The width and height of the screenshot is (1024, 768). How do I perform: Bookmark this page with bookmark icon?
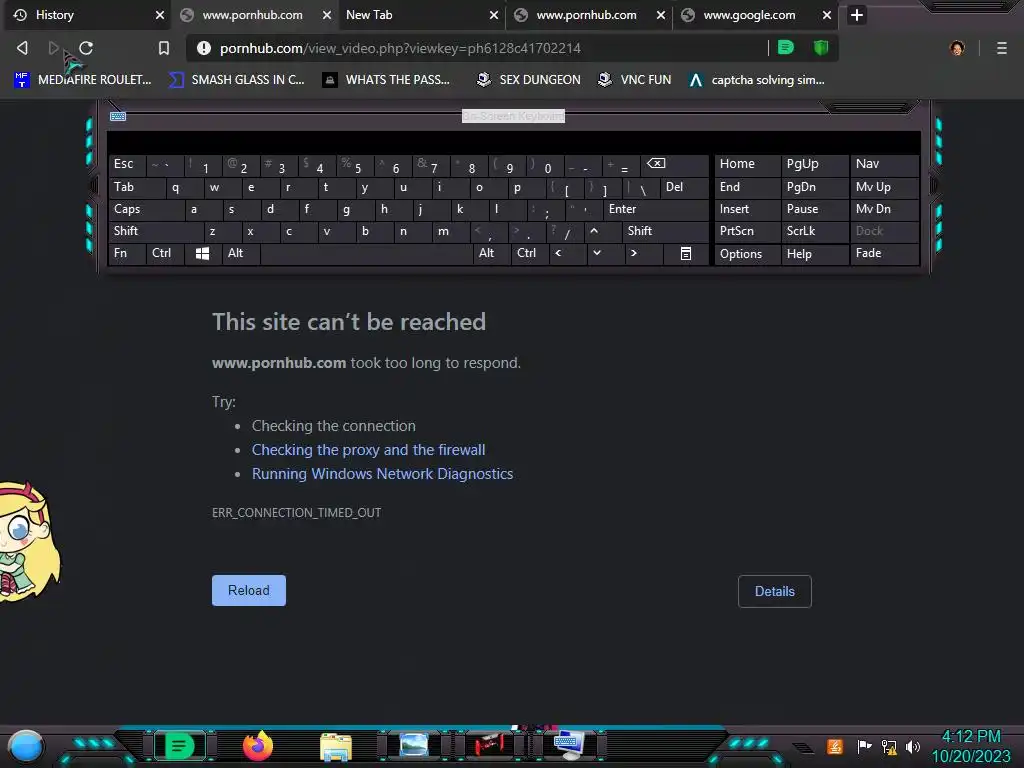164,48
